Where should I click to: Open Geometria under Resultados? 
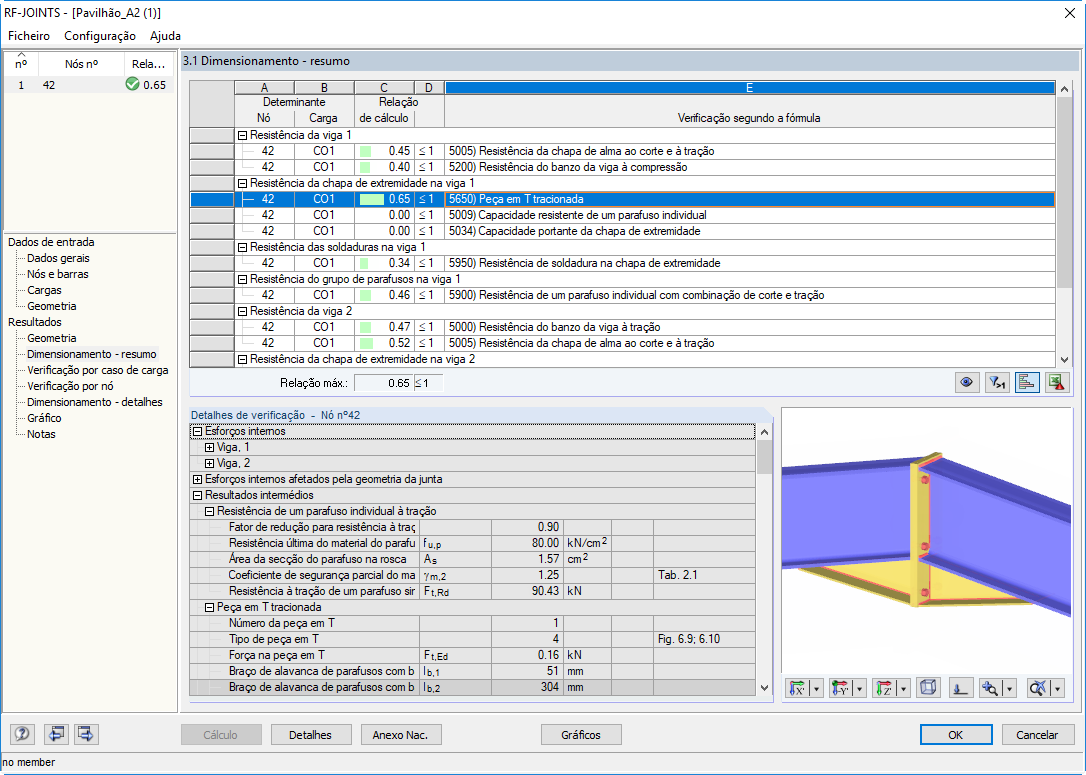(52, 338)
